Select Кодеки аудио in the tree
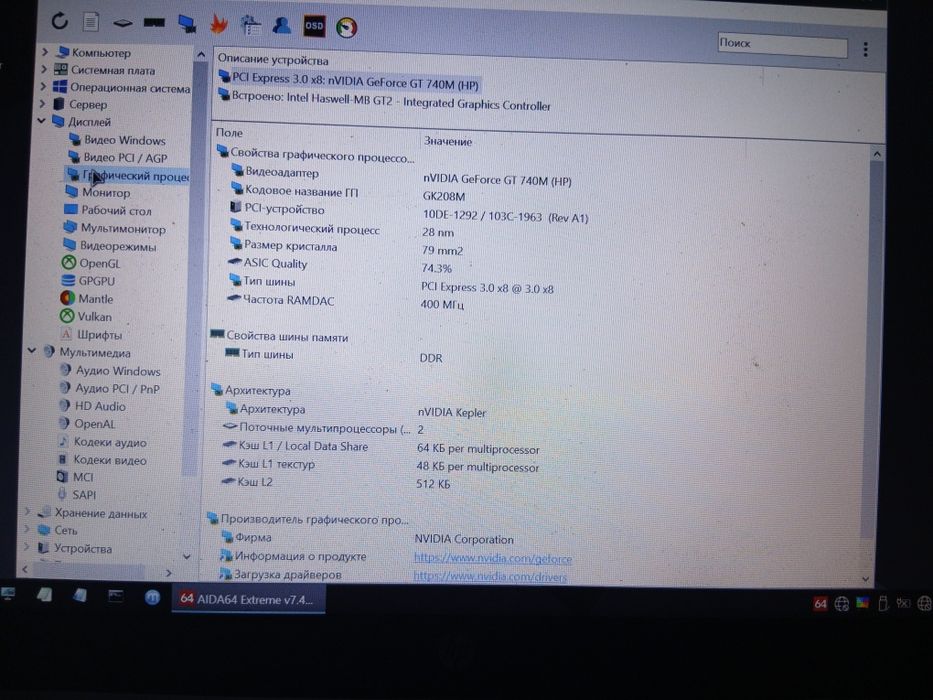 (102, 442)
